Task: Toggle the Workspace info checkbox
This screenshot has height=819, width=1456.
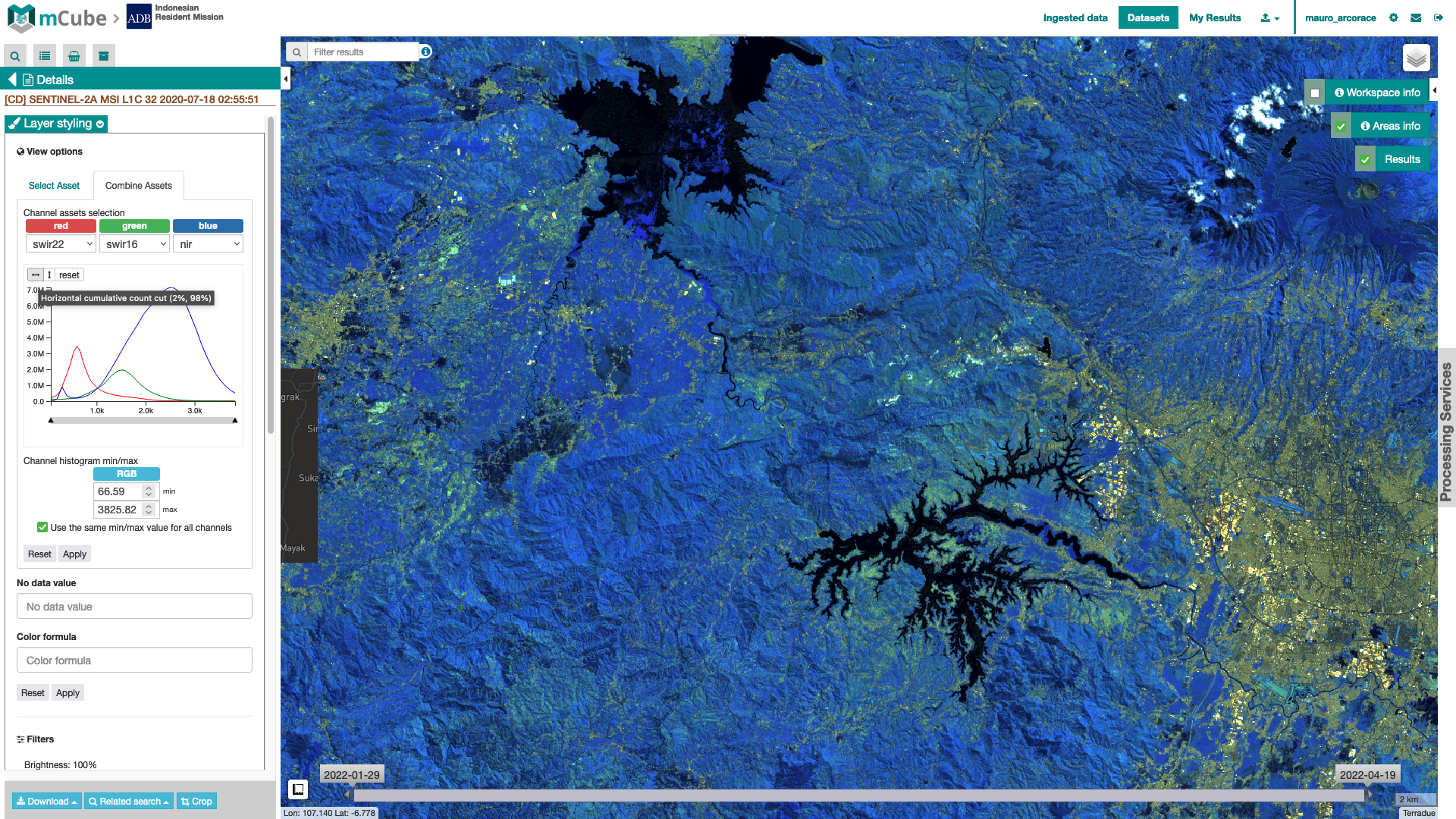Action: click(1315, 93)
